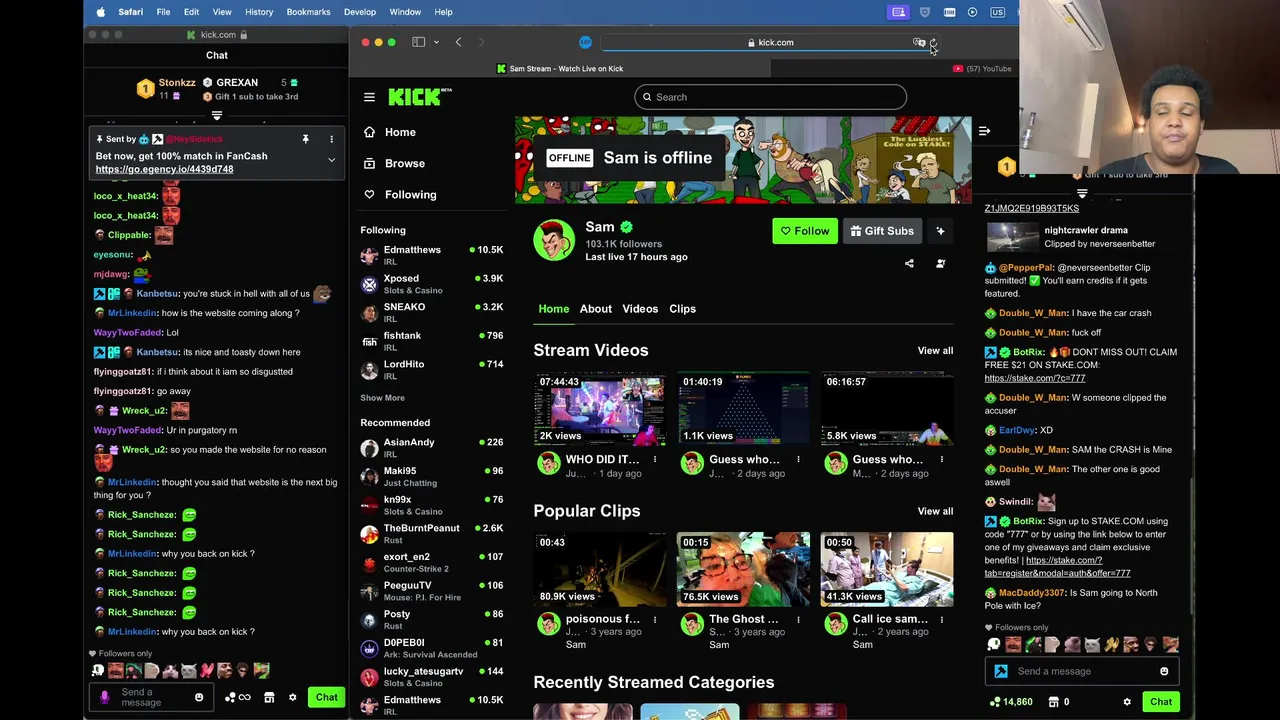Image resolution: width=1280 pixels, height=720 pixels.
Task: Click Sam's profile avatar
Action: point(554,240)
